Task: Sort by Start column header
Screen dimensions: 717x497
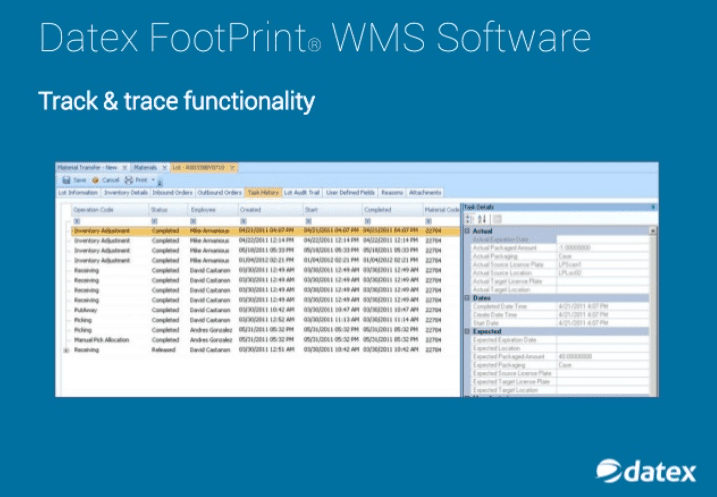Action: point(332,210)
